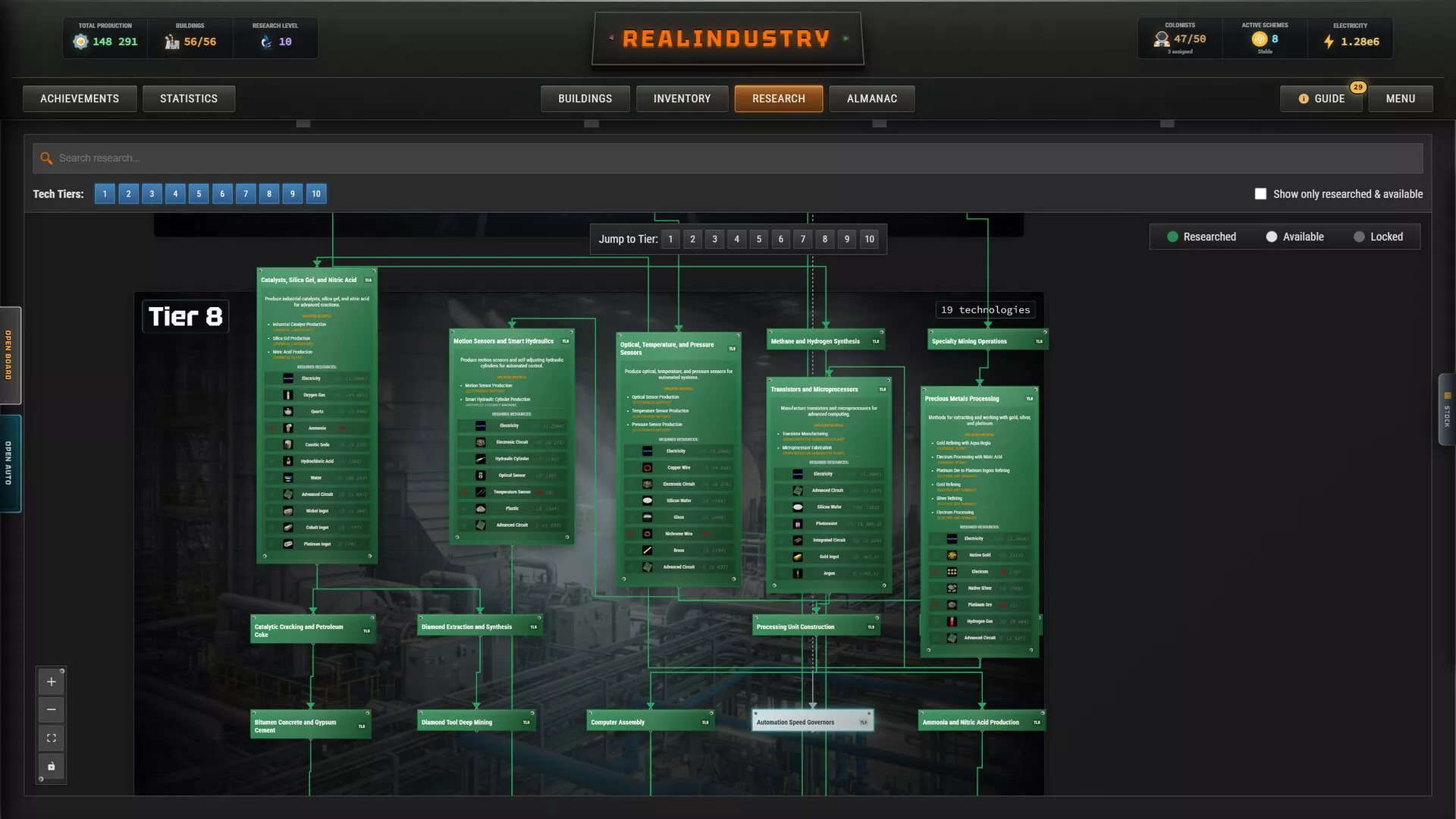Open the Open Auto side tab
The width and height of the screenshot is (1456, 819).
click(10, 463)
